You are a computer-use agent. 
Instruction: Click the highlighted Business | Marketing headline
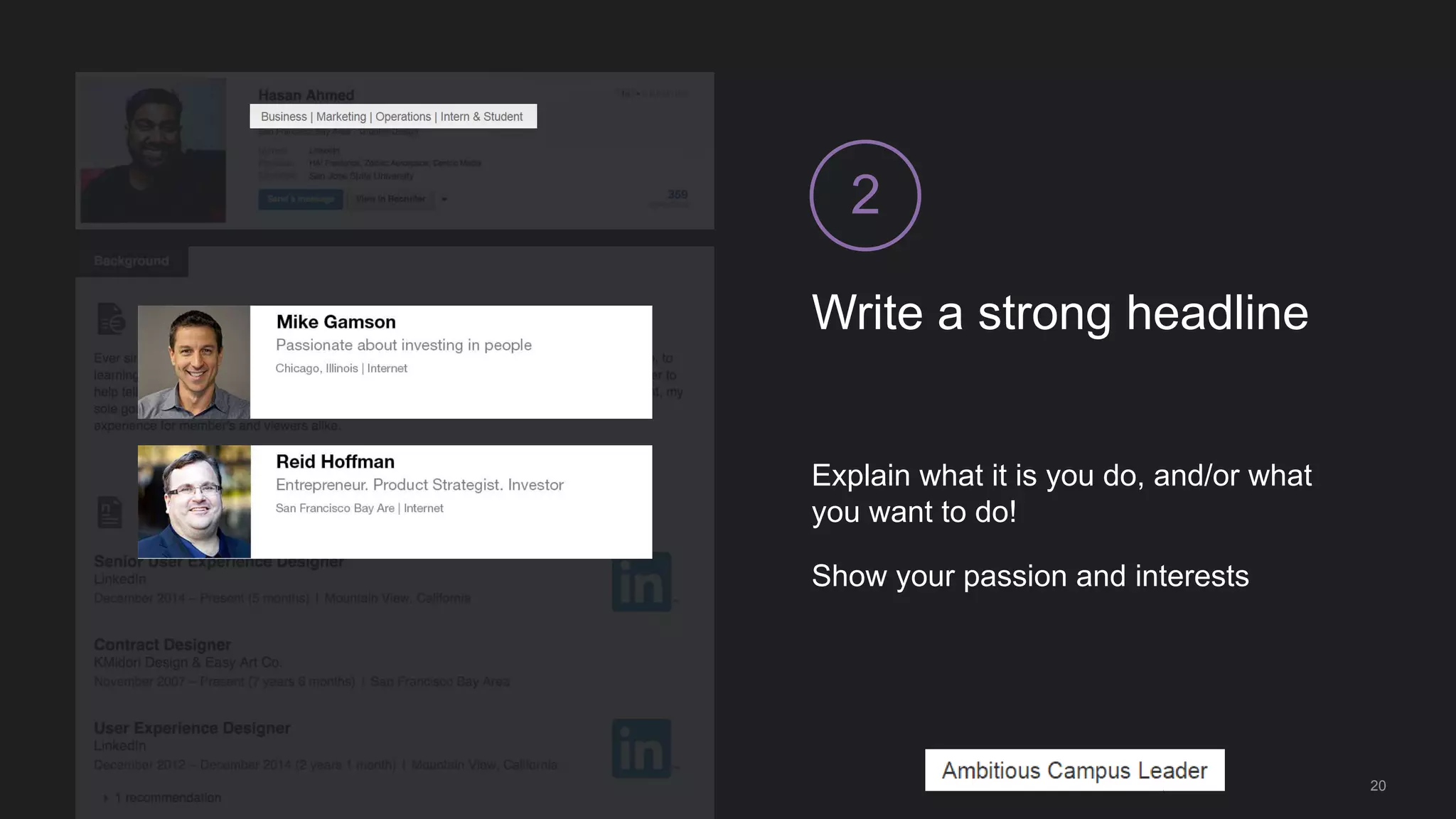[392, 117]
